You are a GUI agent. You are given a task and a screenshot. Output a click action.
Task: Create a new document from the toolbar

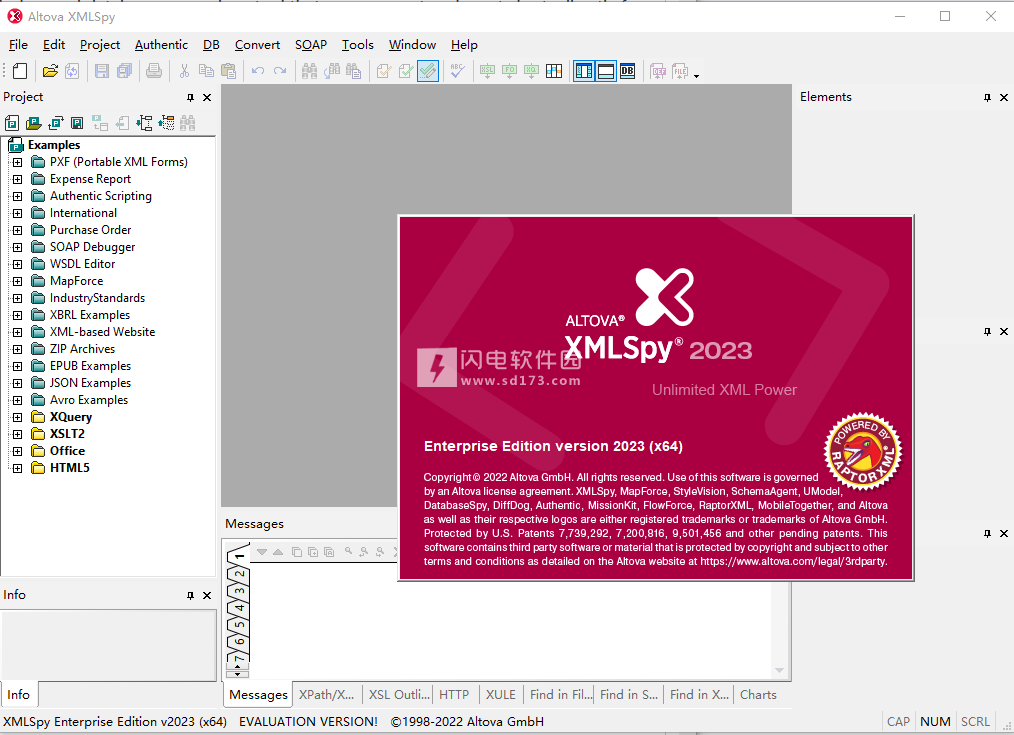click(x=20, y=70)
